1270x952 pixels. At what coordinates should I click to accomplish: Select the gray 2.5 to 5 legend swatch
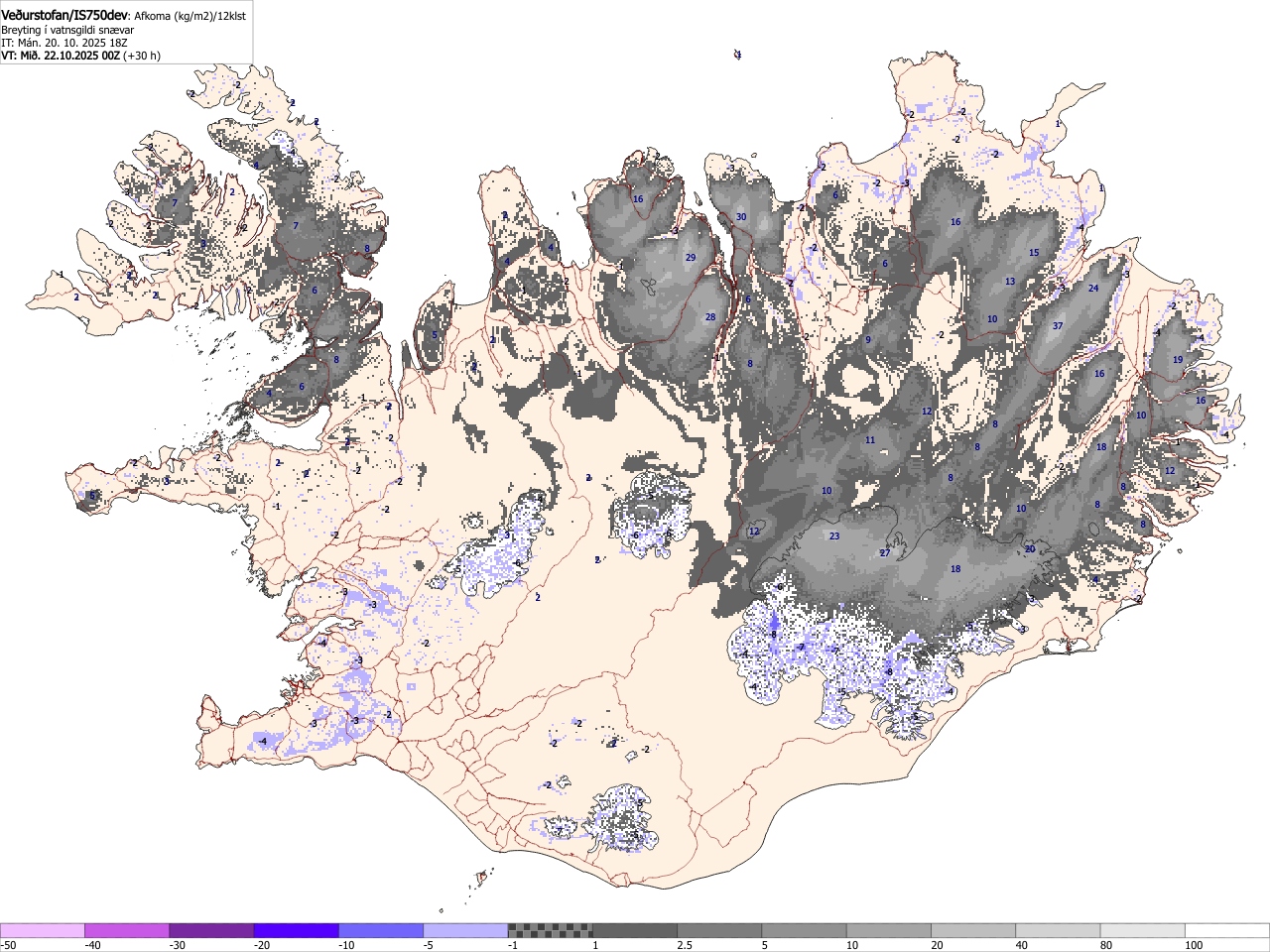719,930
